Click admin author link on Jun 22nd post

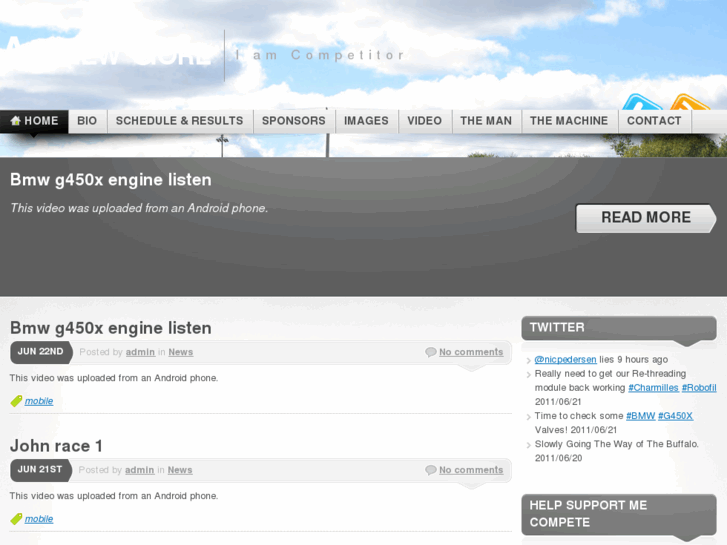[x=140, y=352]
